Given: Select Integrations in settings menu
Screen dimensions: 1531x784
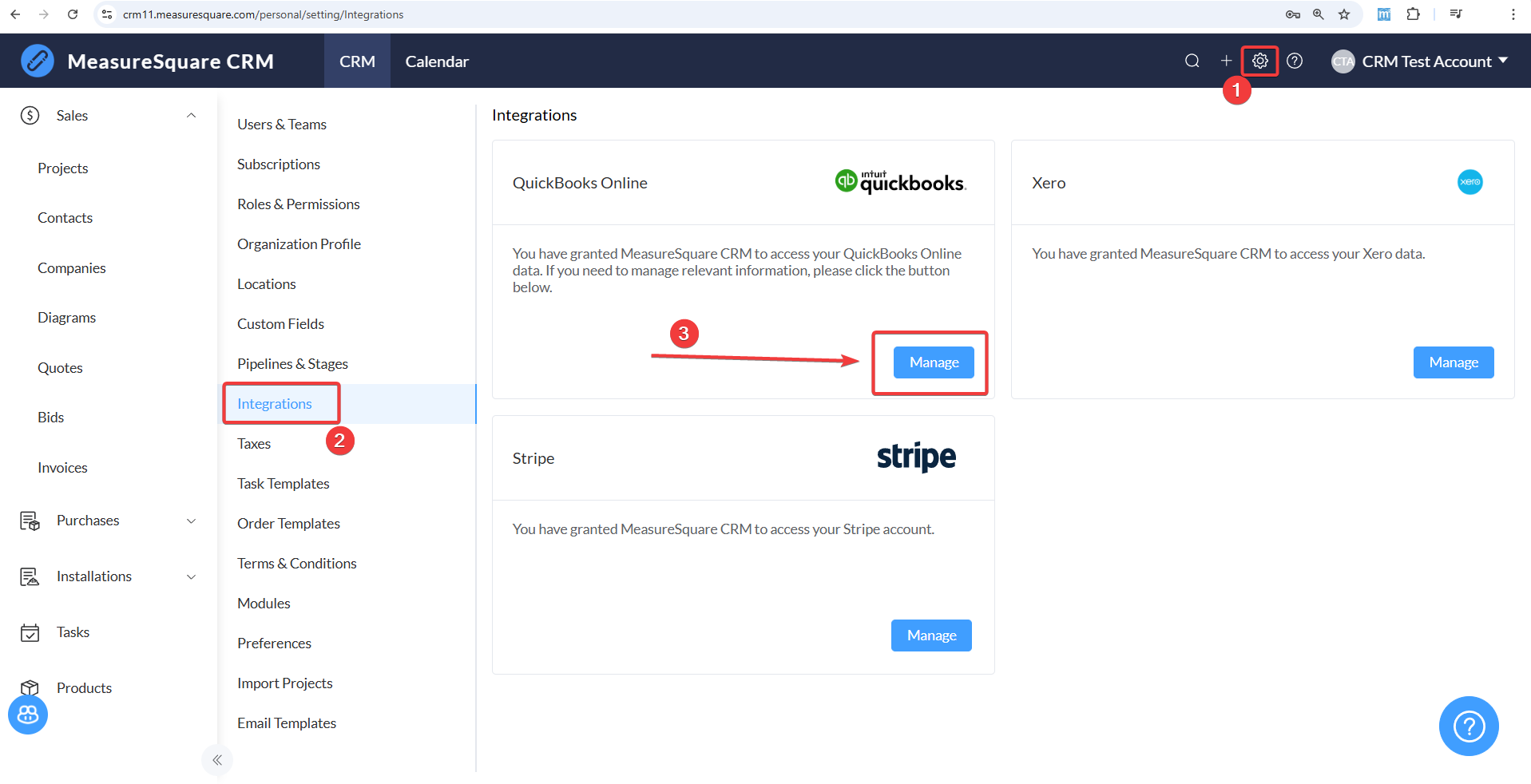Looking at the screenshot, I should click(x=275, y=404).
